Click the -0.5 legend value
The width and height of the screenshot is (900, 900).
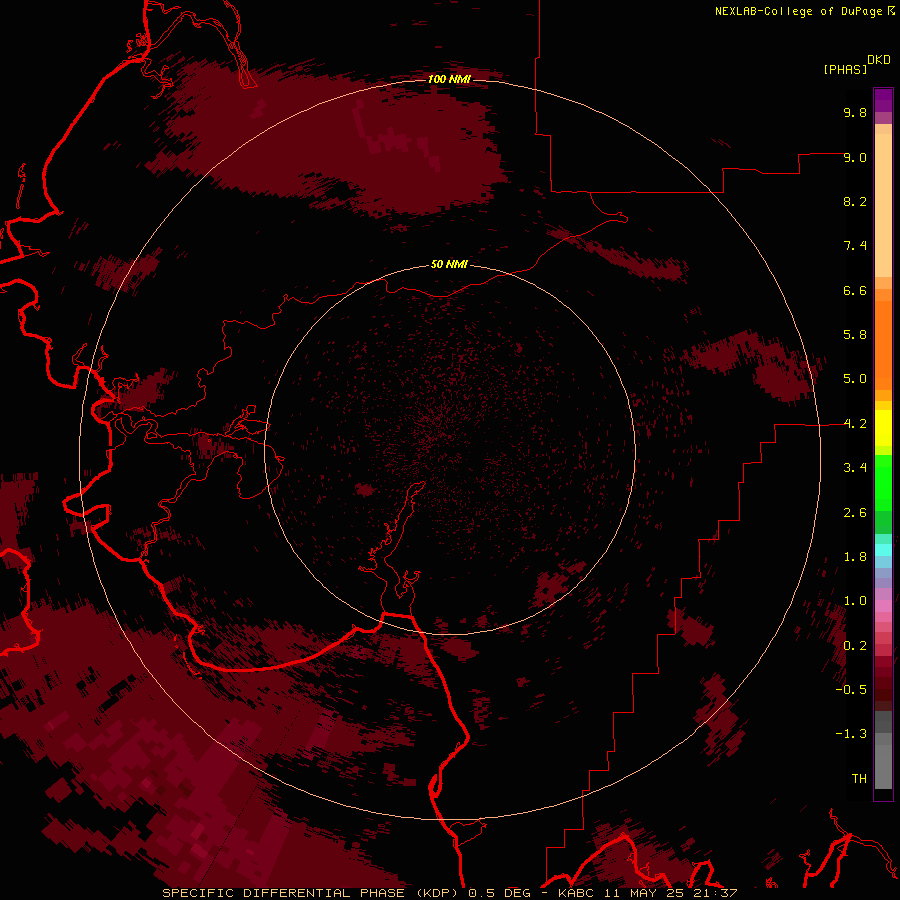point(851,690)
